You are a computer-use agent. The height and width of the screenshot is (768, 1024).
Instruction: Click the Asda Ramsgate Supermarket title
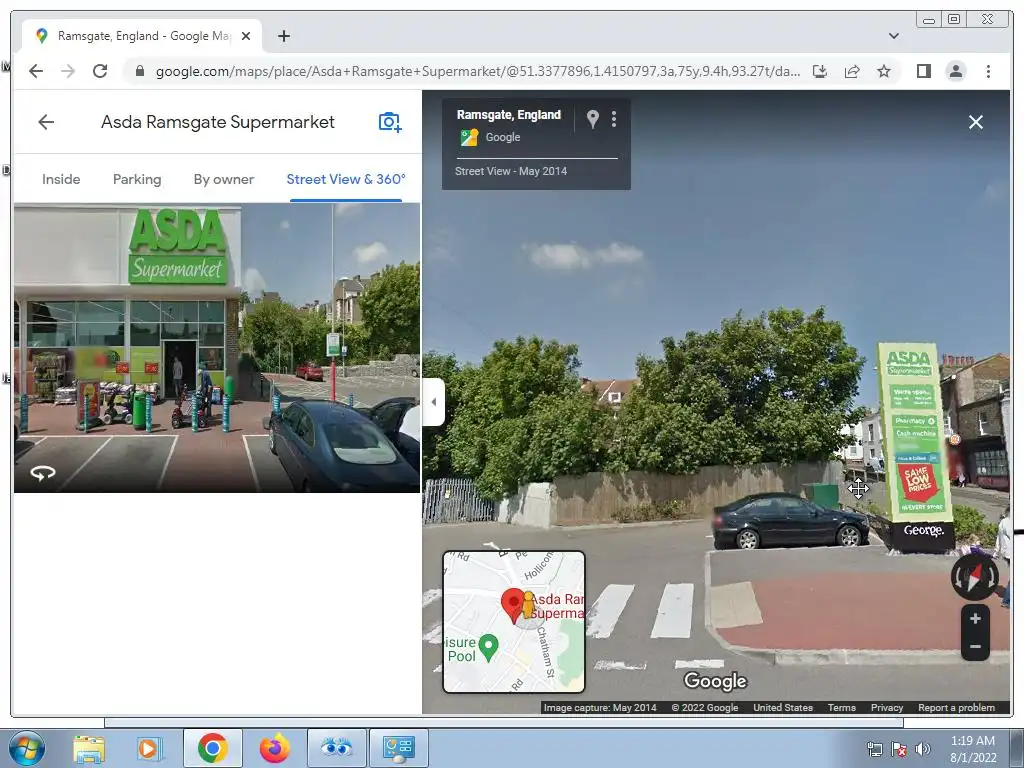(x=217, y=122)
